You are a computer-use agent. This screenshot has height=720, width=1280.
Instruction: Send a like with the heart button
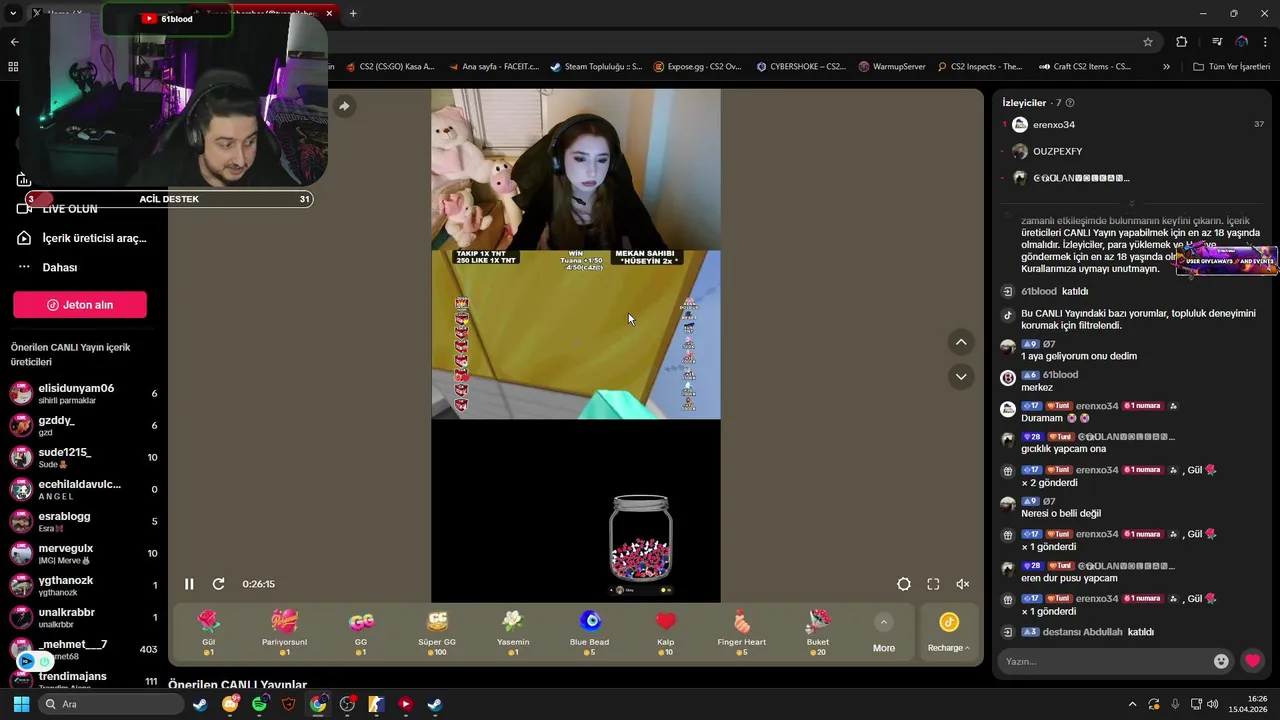(x=1252, y=661)
